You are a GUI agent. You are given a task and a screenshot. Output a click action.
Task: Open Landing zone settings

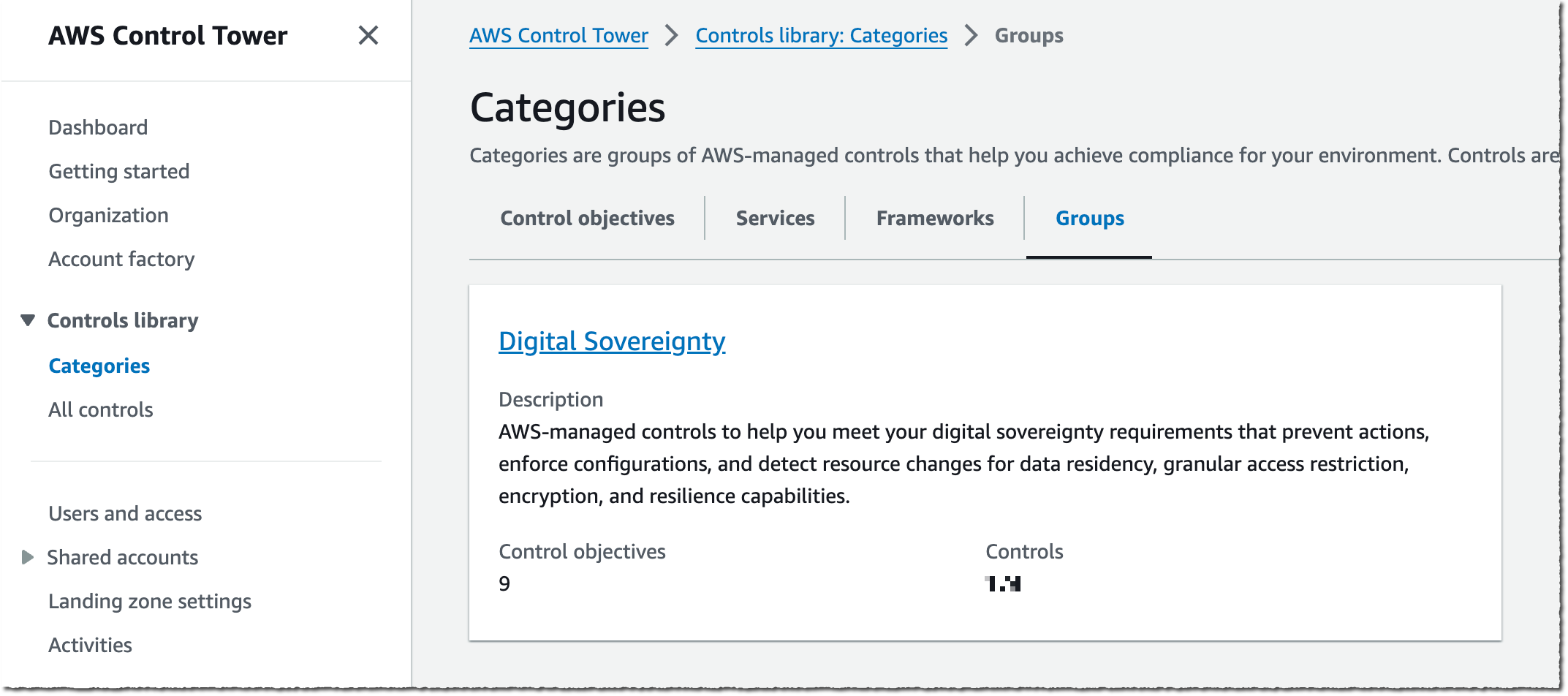tap(150, 601)
